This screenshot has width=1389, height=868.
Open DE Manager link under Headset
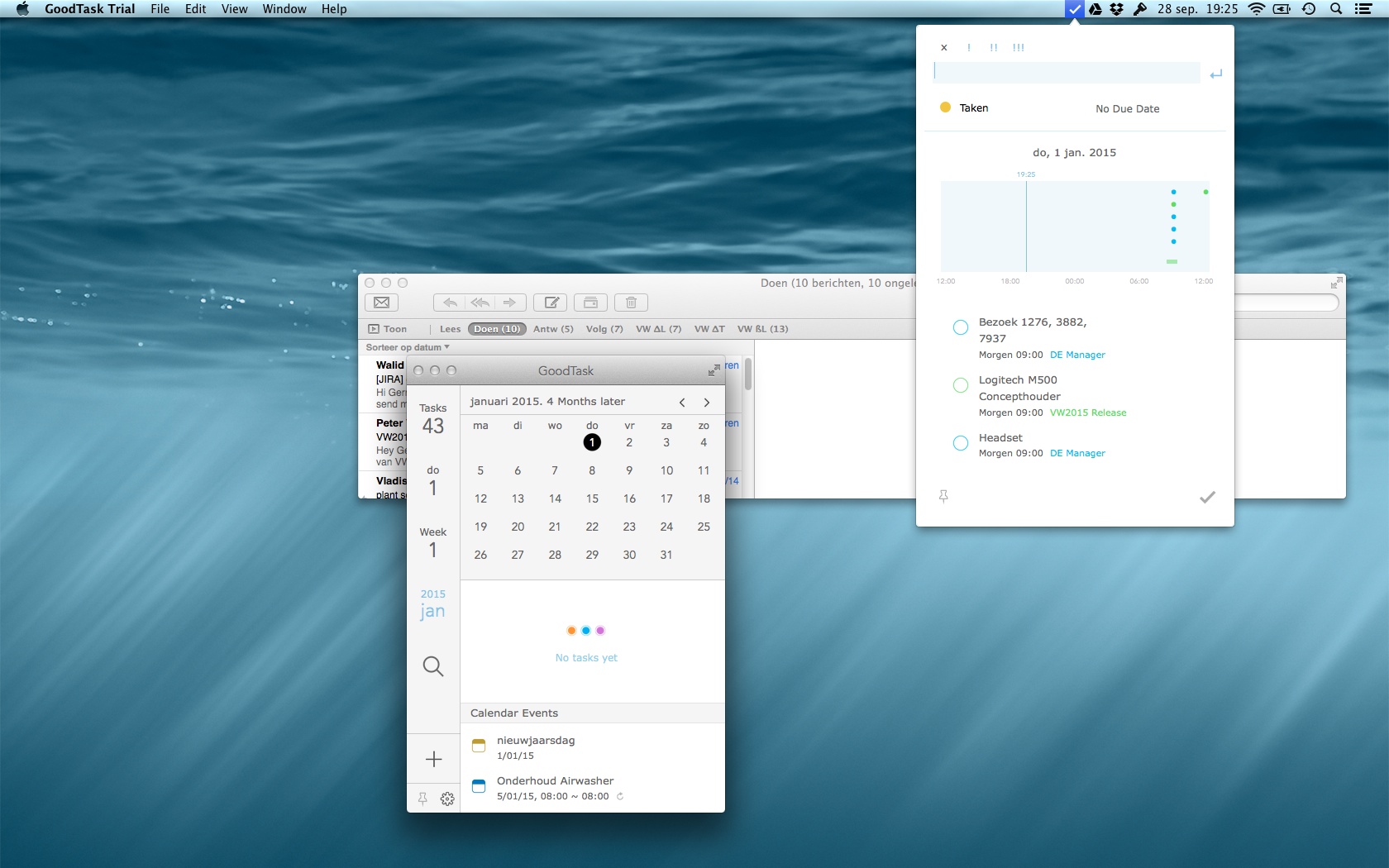click(x=1077, y=453)
